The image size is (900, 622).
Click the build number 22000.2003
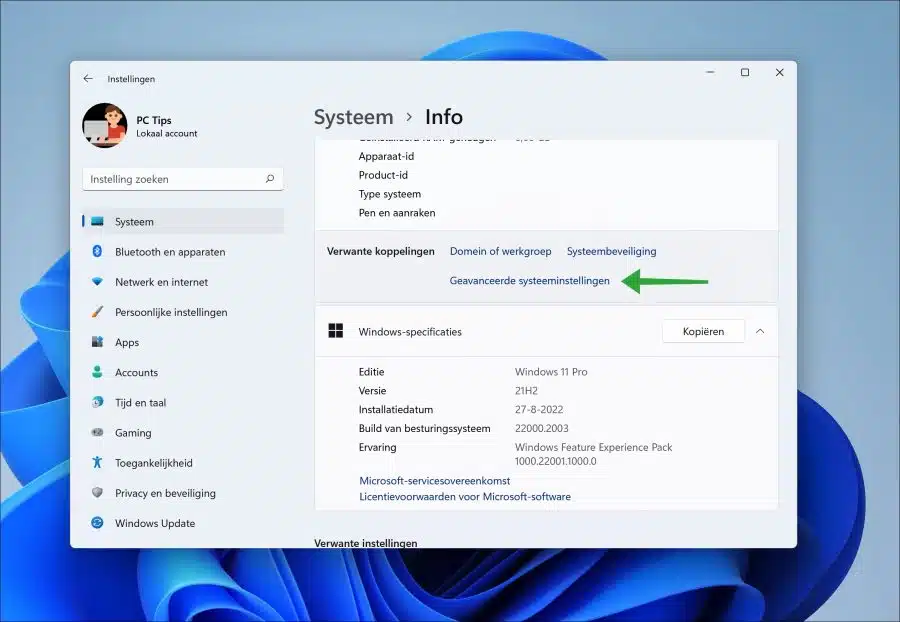(542, 429)
